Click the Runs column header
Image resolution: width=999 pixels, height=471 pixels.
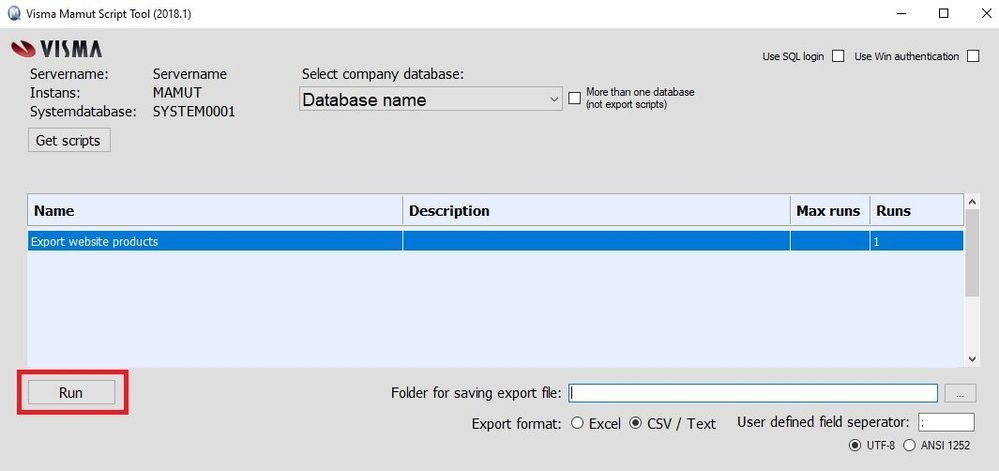pyautogui.click(x=916, y=211)
